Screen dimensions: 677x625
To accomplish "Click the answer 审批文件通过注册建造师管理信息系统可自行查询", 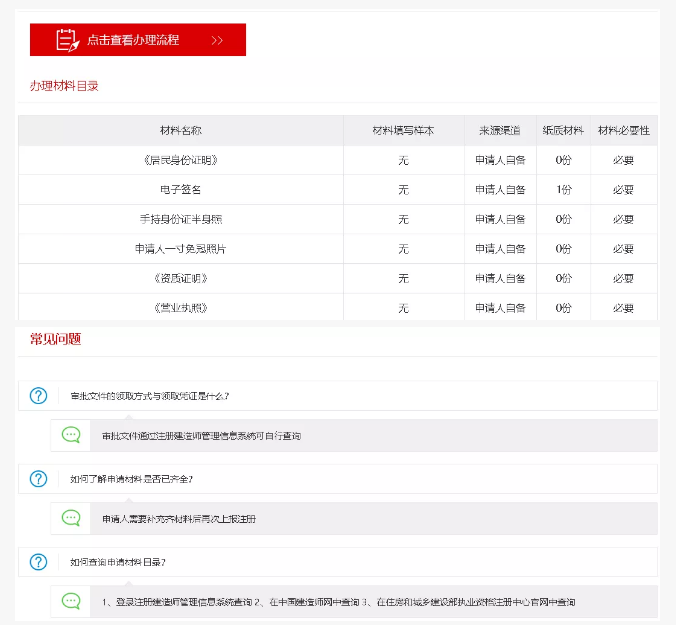I will tap(201, 436).
